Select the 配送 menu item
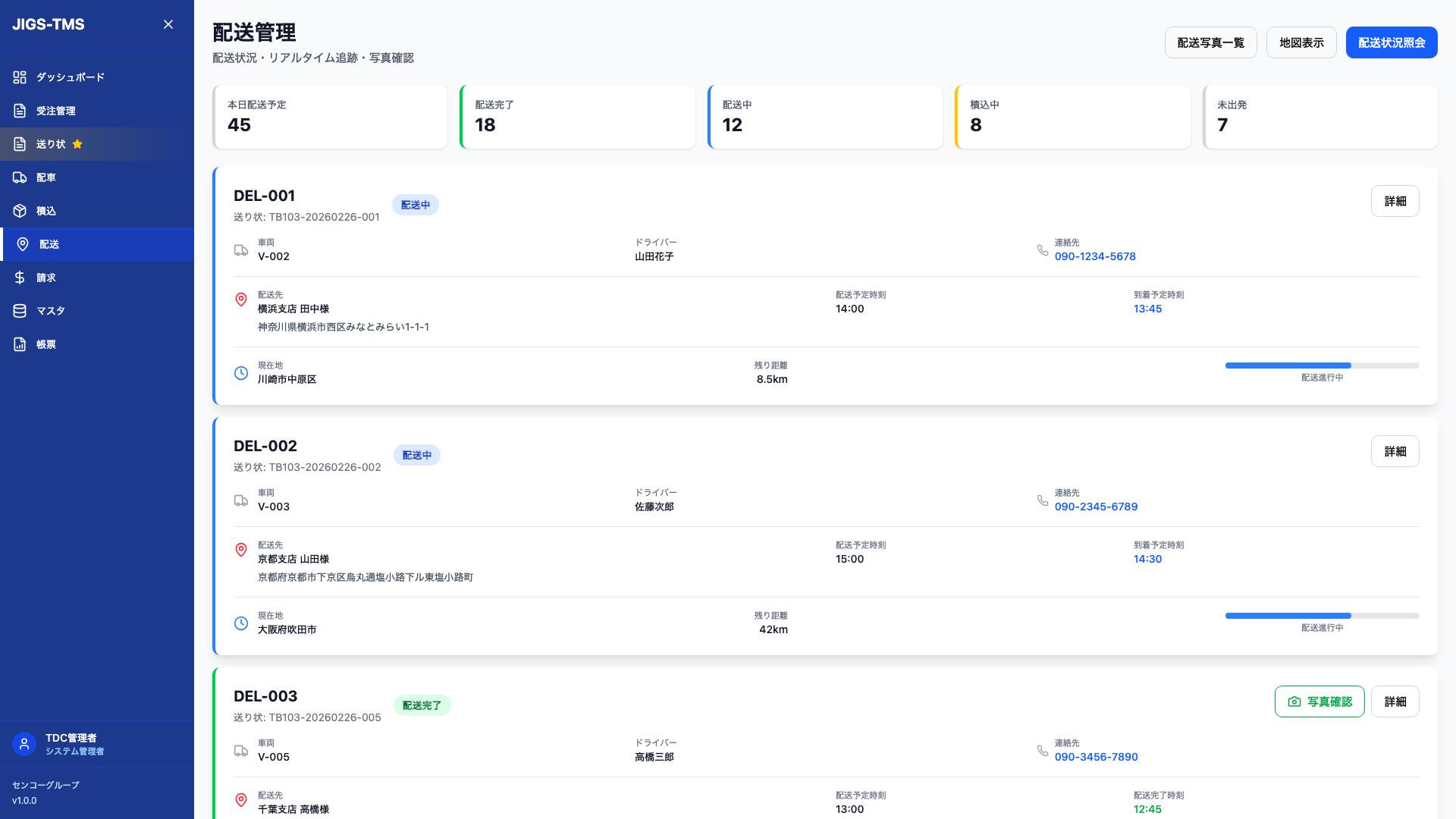 (49, 244)
